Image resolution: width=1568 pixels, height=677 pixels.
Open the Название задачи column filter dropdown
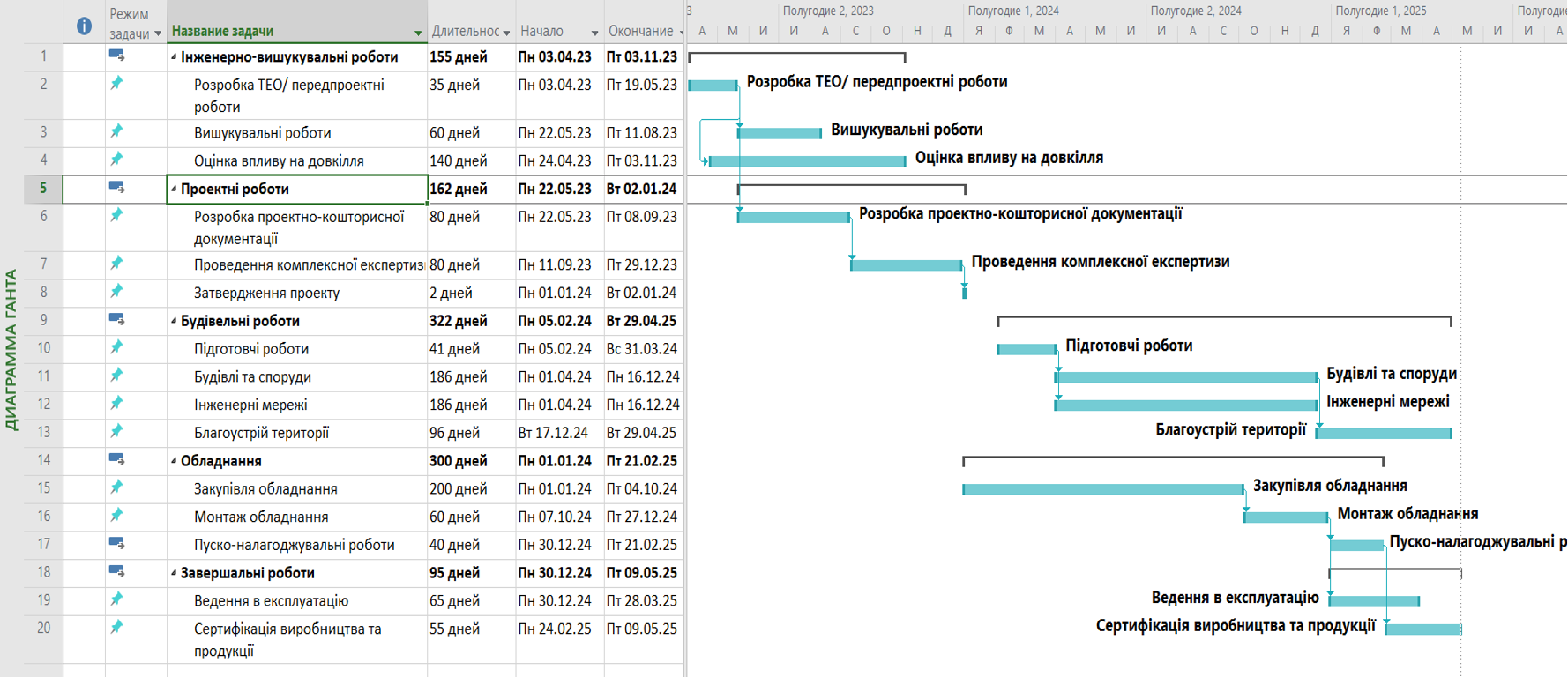[418, 33]
